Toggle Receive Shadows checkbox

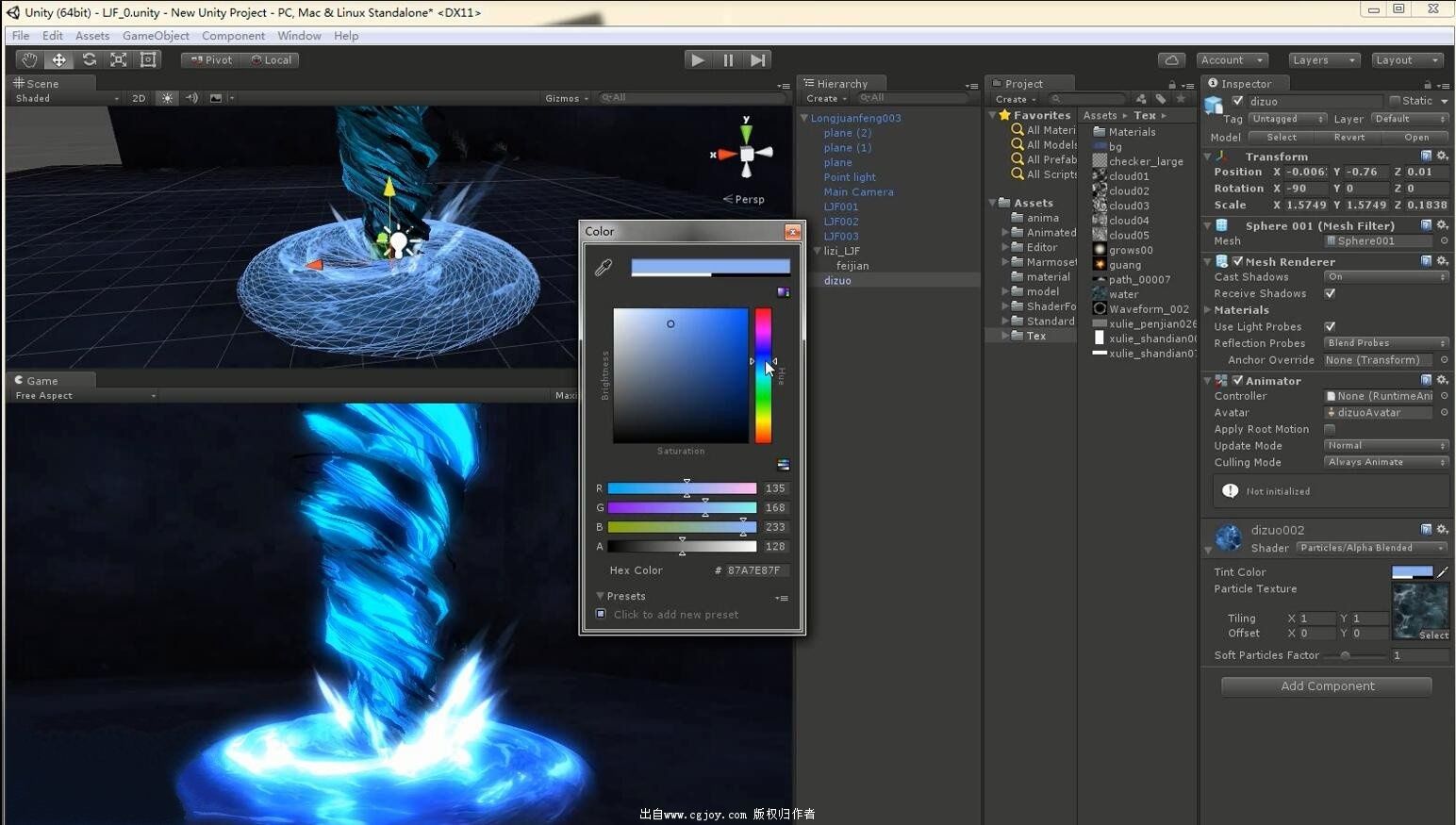click(x=1330, y=293)
